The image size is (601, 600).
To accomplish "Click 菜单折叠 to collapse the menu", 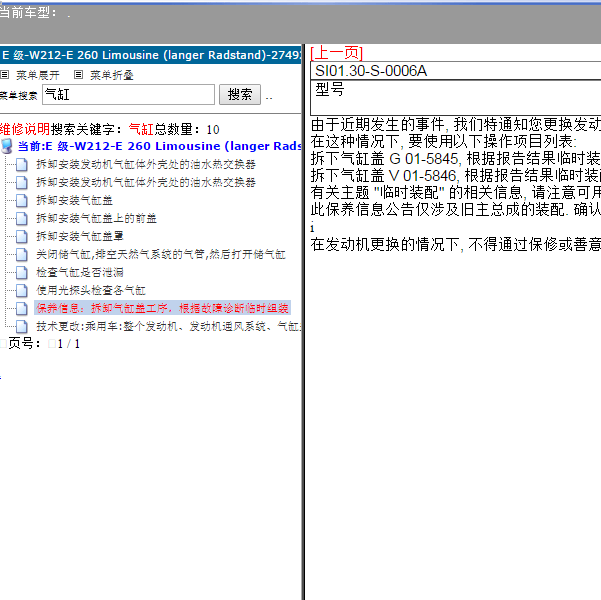I will (x=112, y=75).
